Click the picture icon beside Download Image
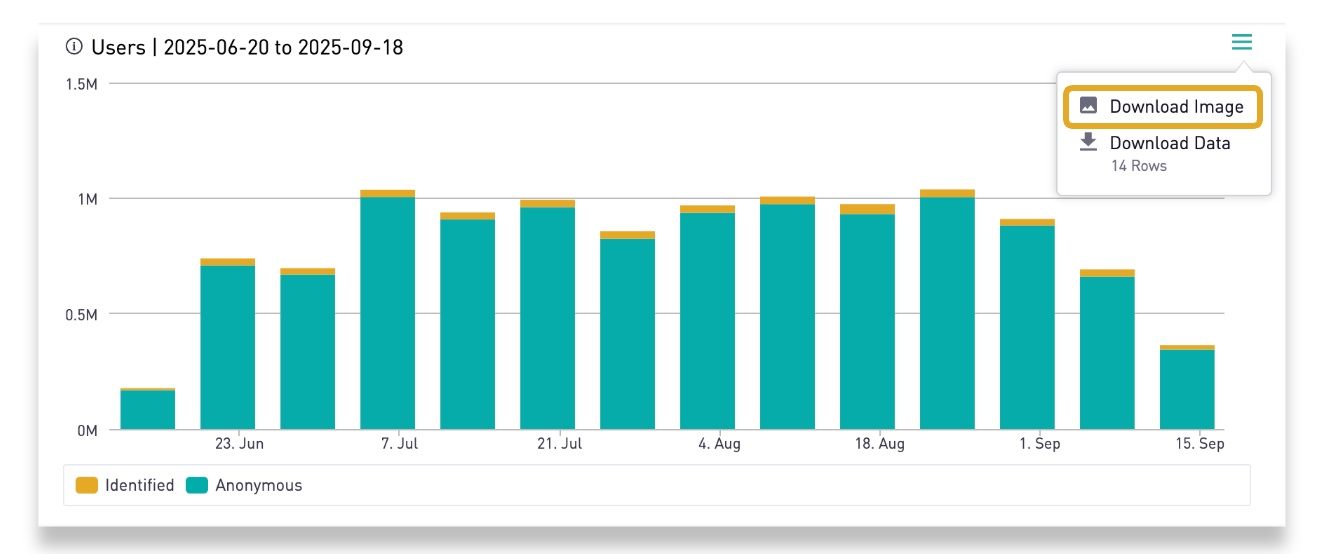Image resolution: width=1322 pixels, height=554 pixels. (x=1088, y=106)
